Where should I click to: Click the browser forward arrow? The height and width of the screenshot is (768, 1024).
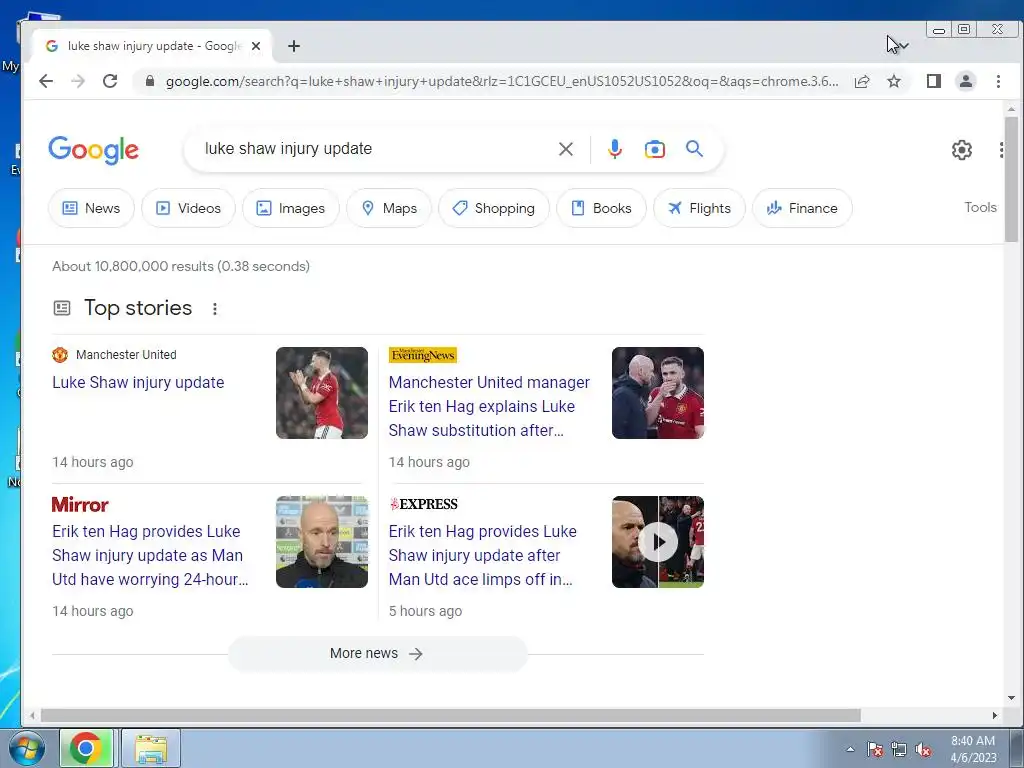coord(78,81)
